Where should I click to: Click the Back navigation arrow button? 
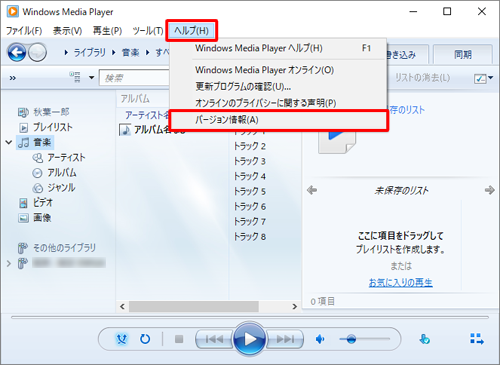[x=17, y=52]
